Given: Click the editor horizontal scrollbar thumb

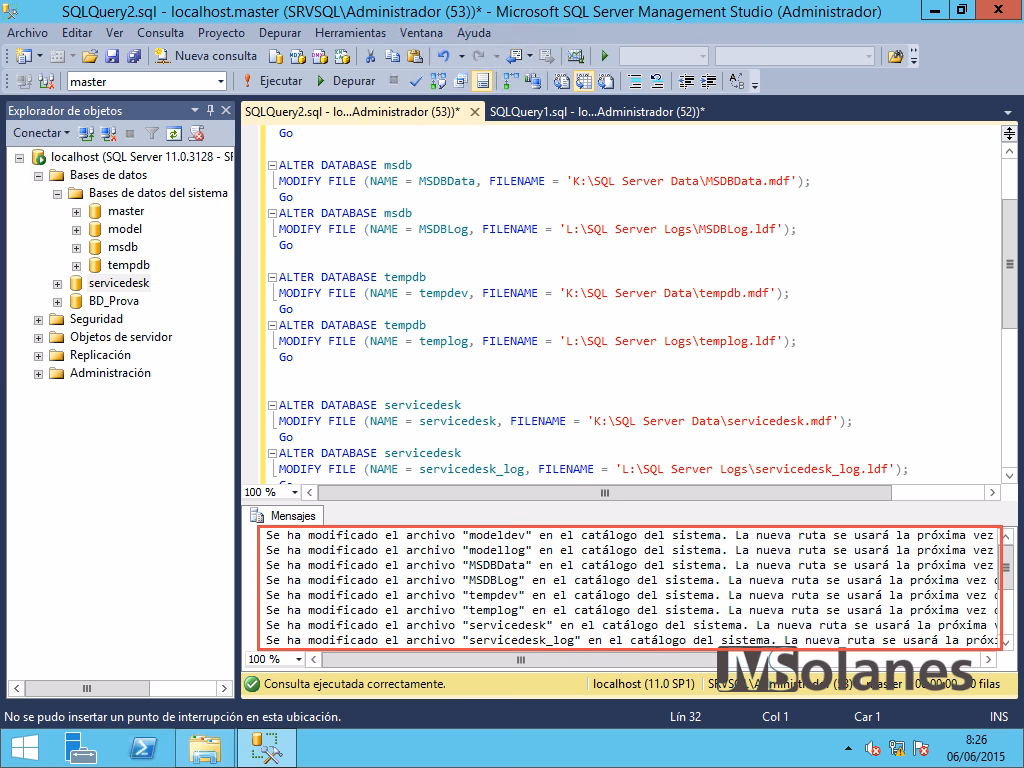Looking at the screenshot, I should point(605,492).
